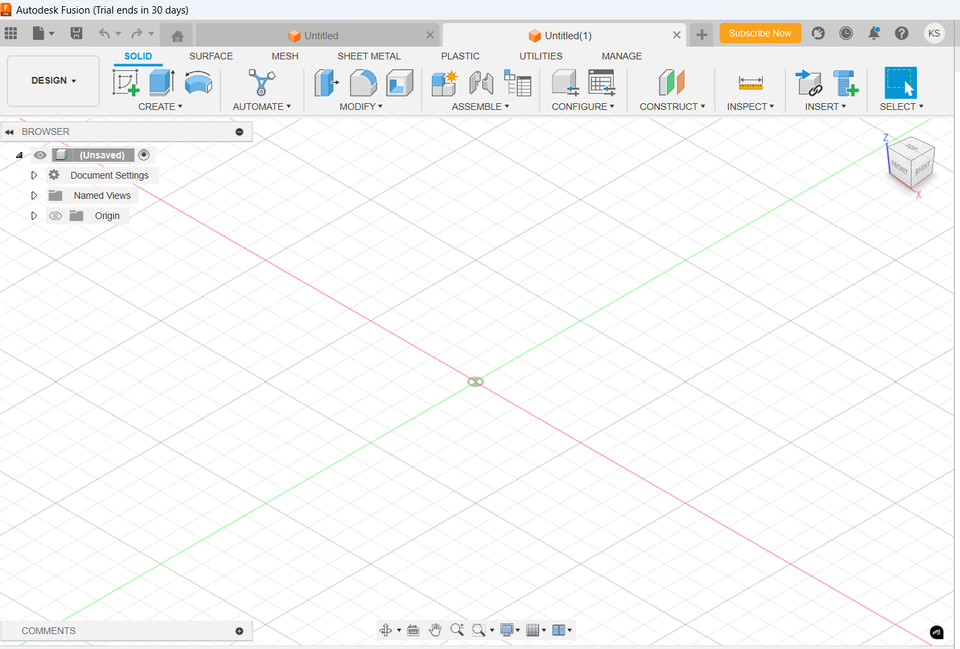Switch to the SHEET METAL tab
Image resolution: width=960 pixels, height=649 pixels.
tap(369, 56)
